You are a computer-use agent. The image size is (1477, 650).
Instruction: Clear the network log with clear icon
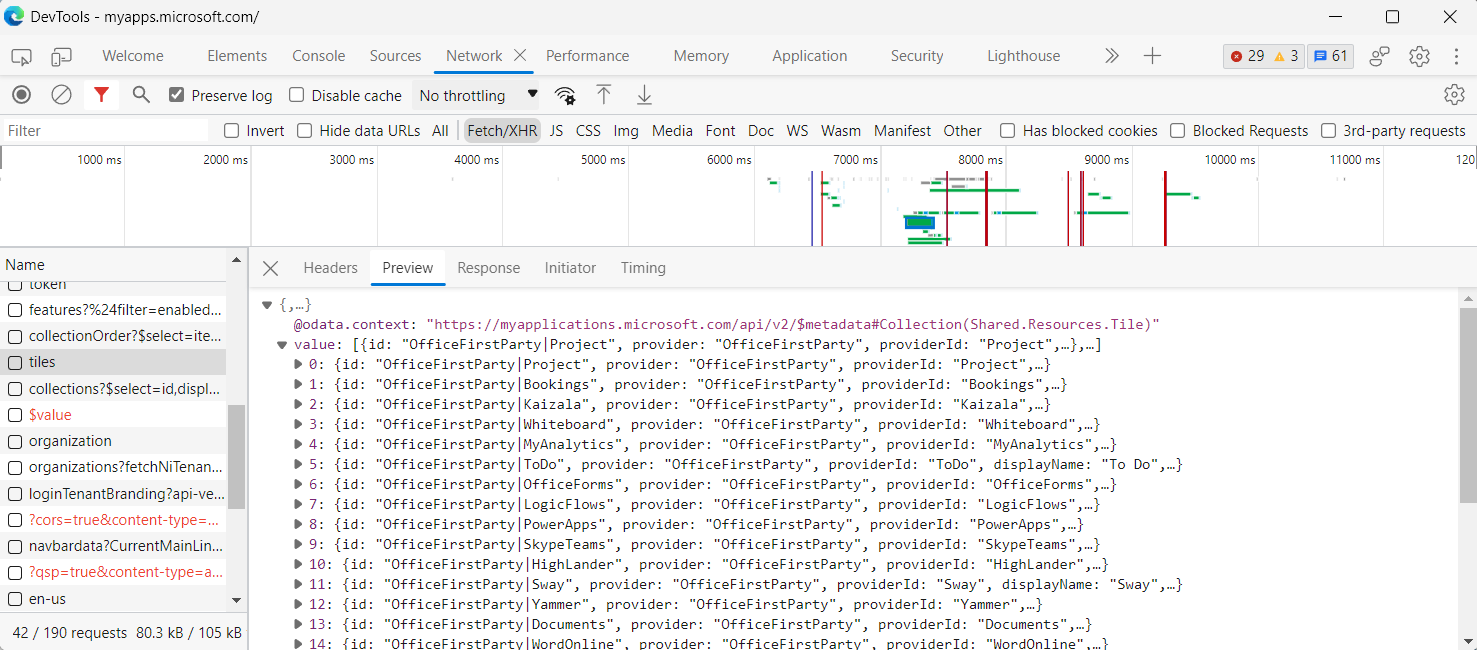coord(61,95)
